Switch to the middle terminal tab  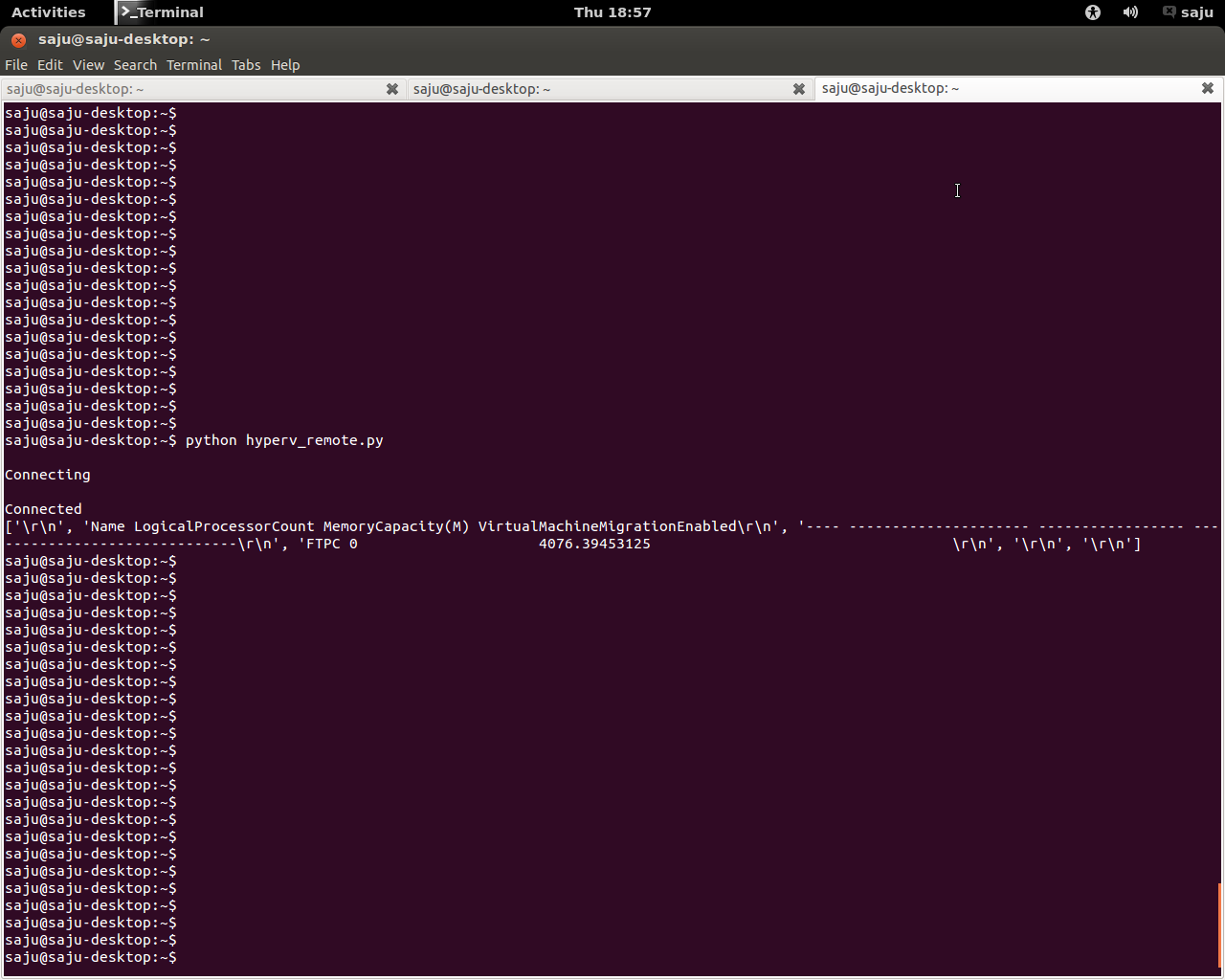pos(574,88)
